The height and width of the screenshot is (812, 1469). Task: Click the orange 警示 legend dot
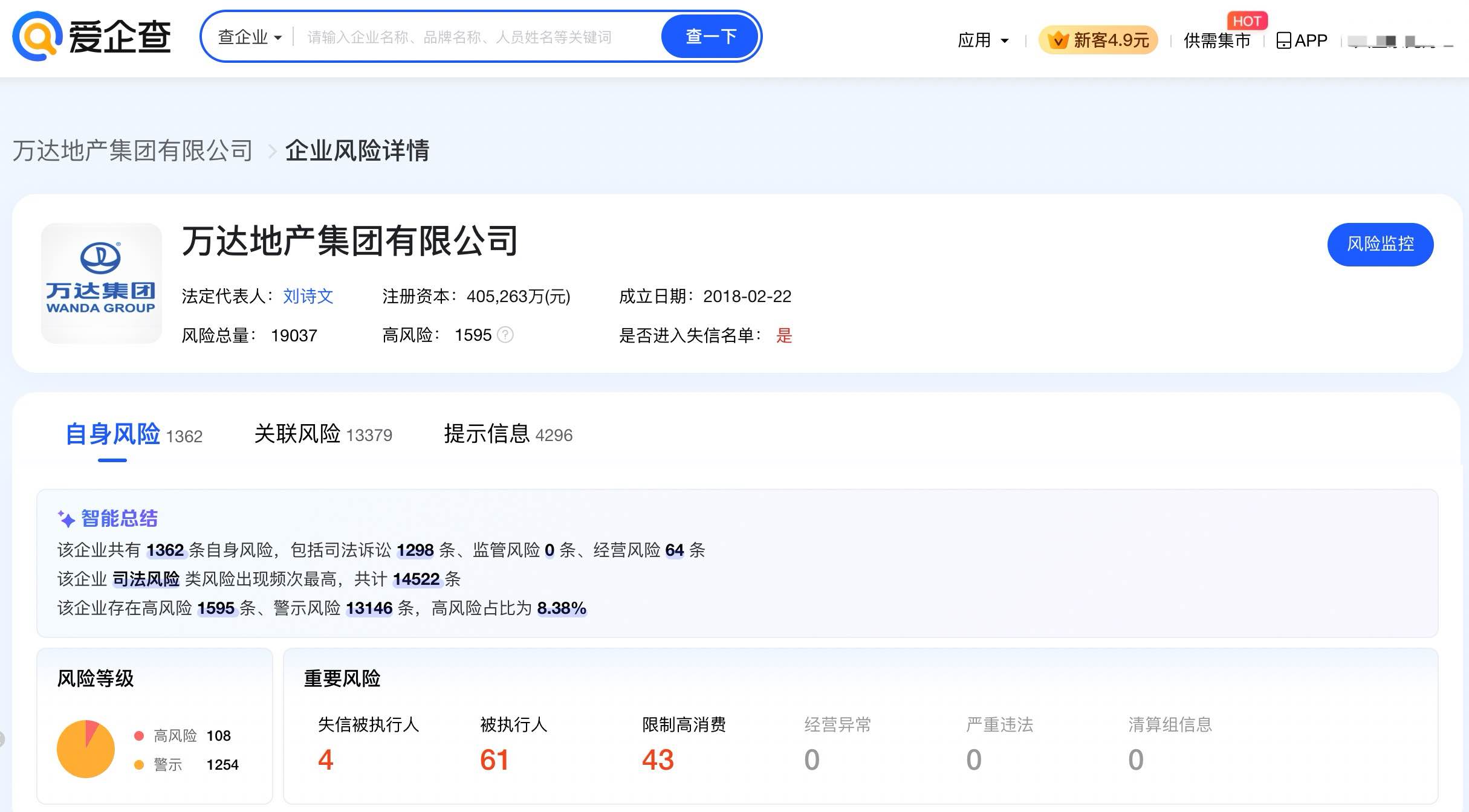[140, 764]
